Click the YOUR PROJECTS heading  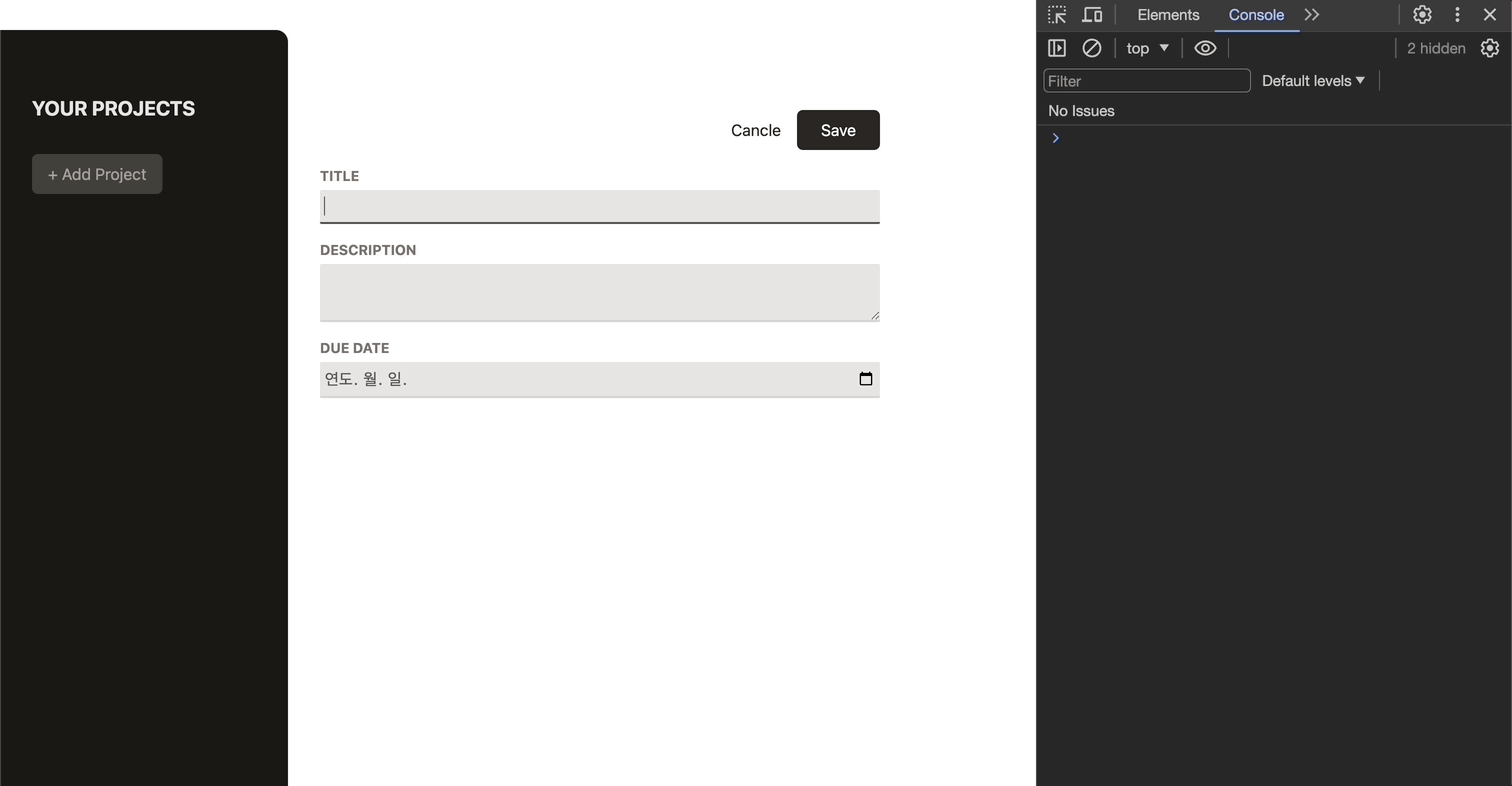[114, 109]
